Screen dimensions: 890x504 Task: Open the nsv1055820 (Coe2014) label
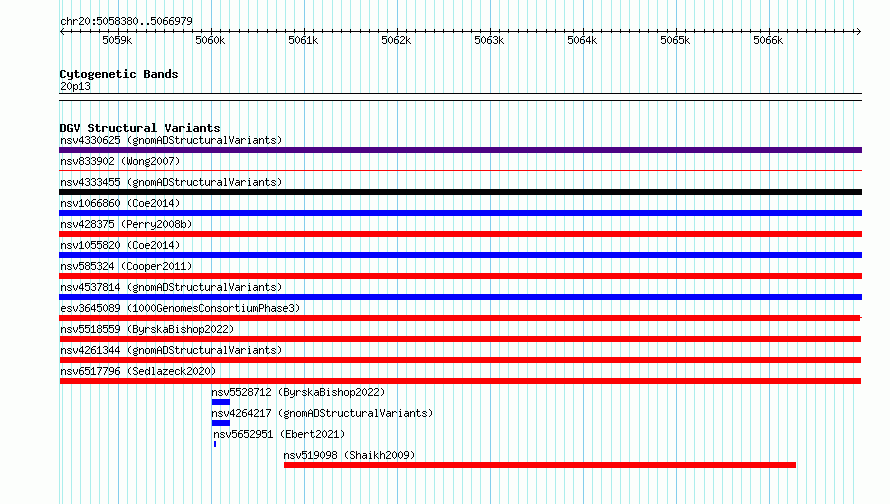120,245
